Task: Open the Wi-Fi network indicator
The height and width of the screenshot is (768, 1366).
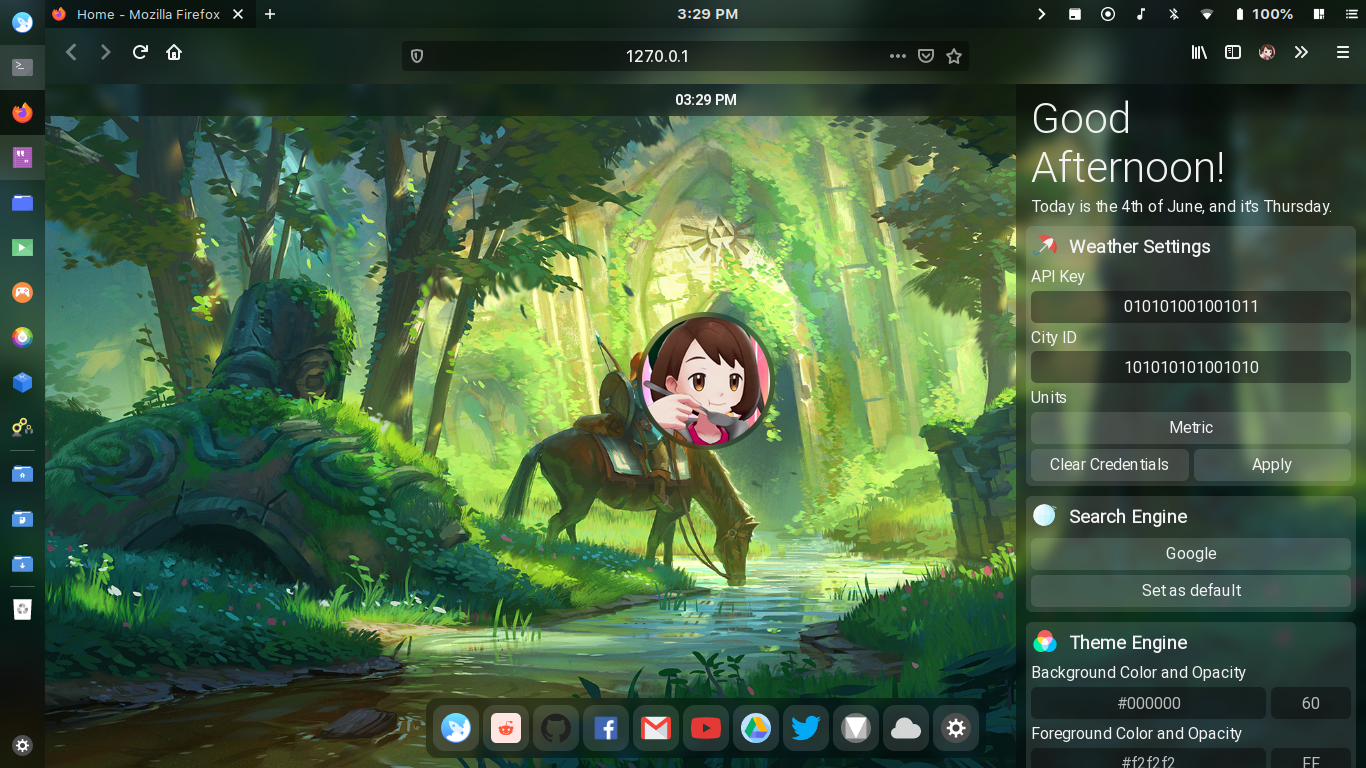Action: click(1207, 14)
